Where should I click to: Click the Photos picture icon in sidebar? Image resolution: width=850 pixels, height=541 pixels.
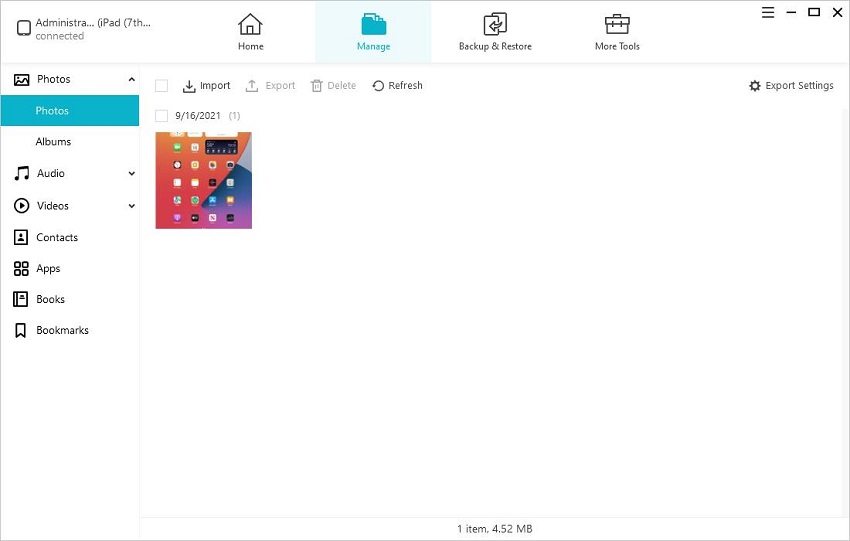pos(22,80)
